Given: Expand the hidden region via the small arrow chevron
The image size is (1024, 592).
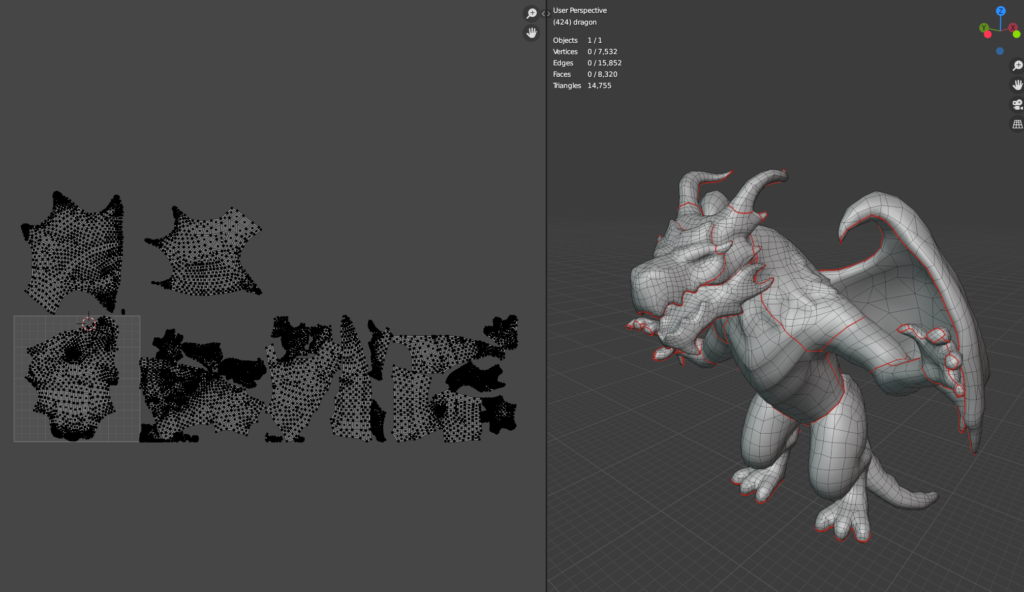Looking at the screenshot, I should point(545,14).
